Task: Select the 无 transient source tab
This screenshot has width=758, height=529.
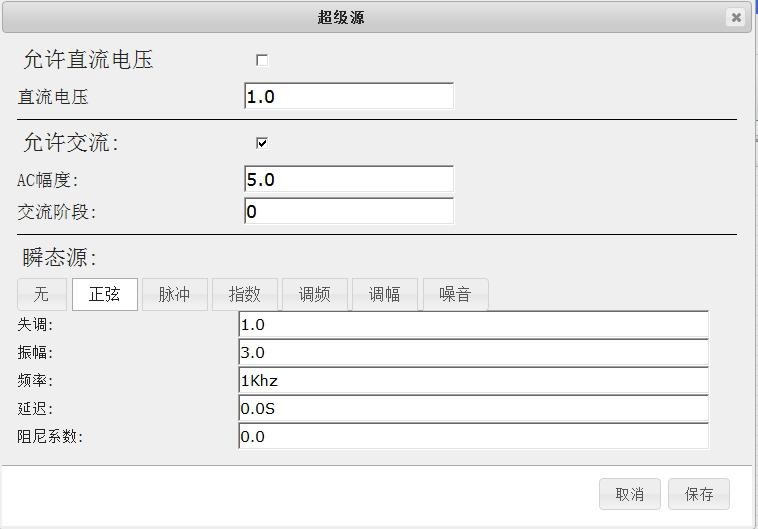Action: [x=42, y=294]
